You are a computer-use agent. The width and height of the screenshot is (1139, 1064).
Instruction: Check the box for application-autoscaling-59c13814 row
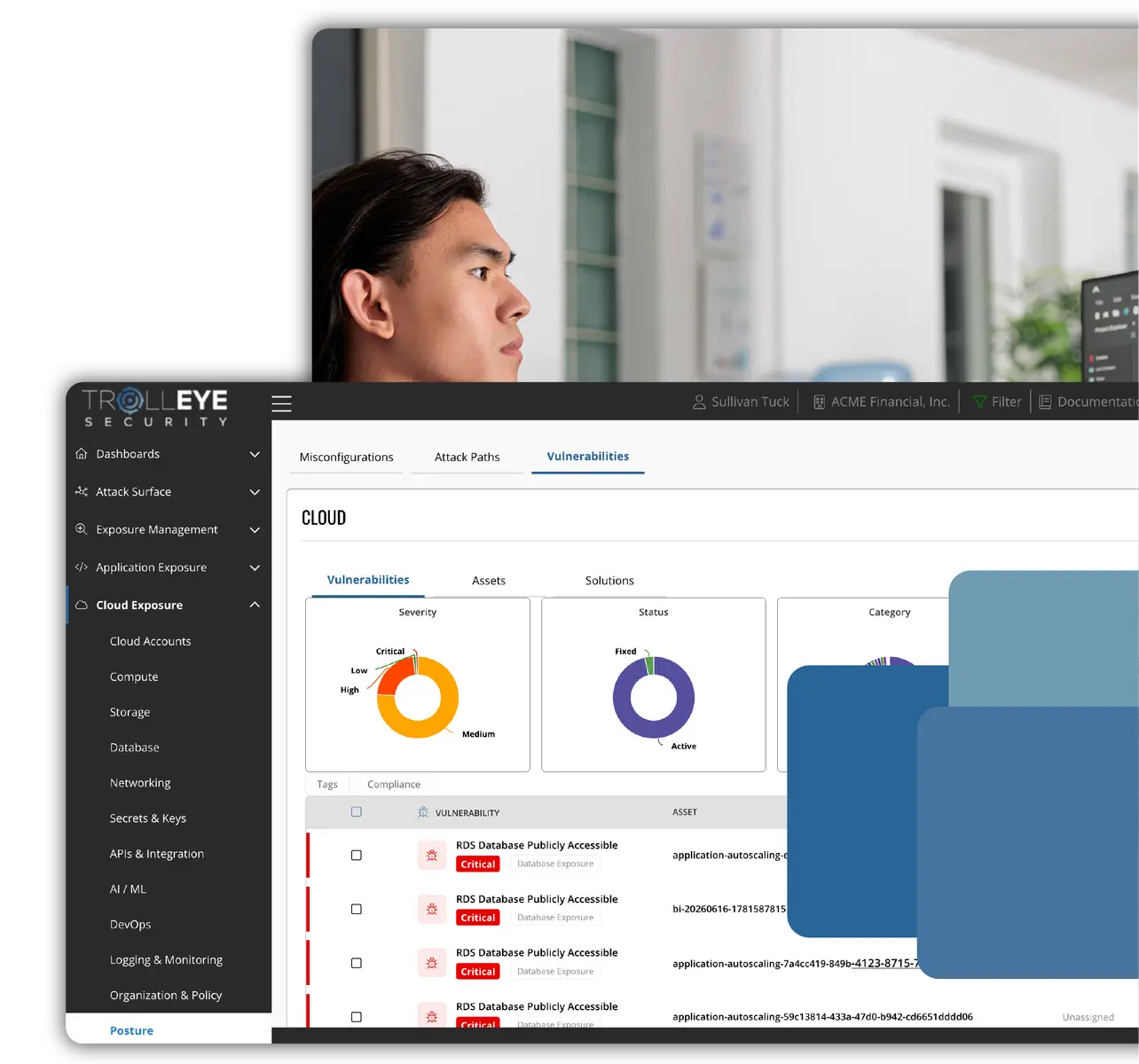pos(357,1017)
